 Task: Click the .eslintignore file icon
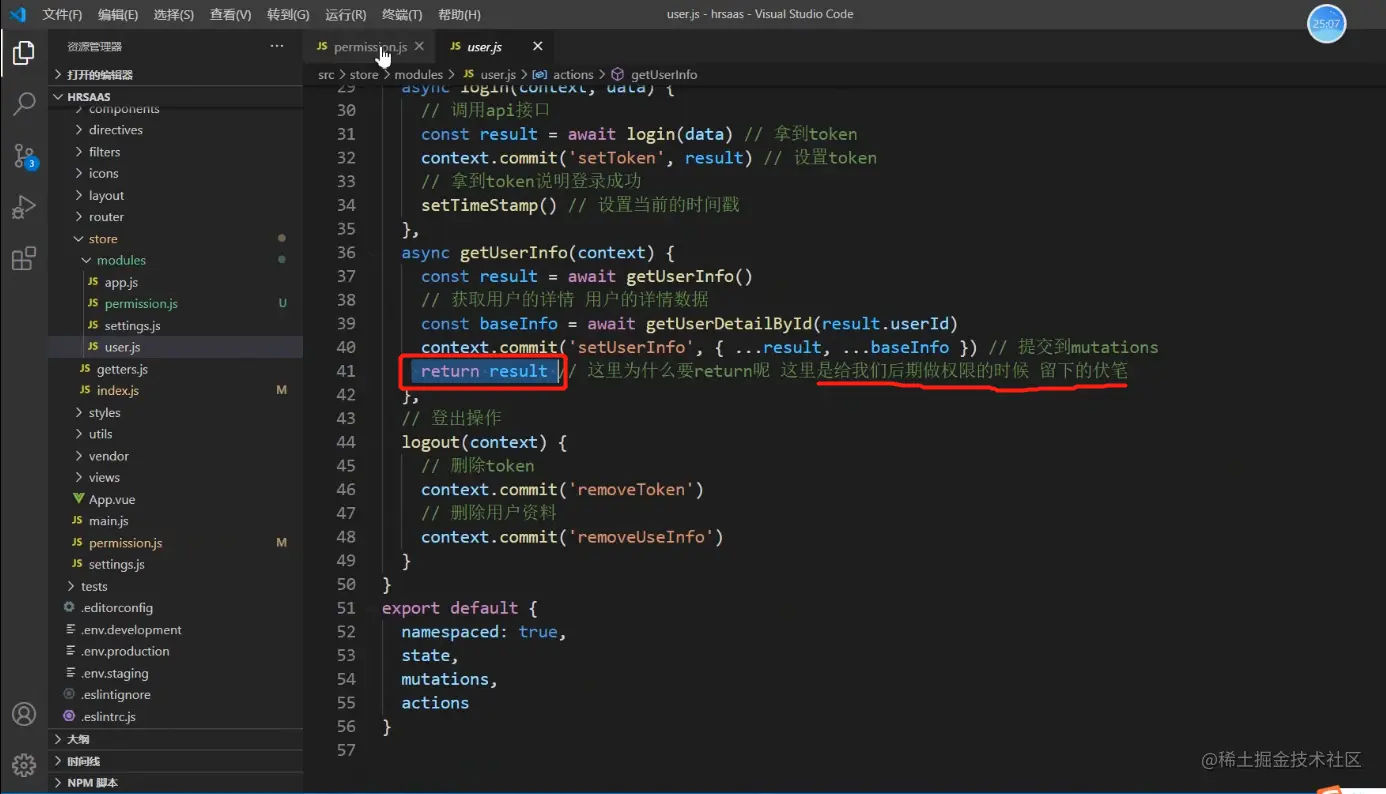coord(69,694)
